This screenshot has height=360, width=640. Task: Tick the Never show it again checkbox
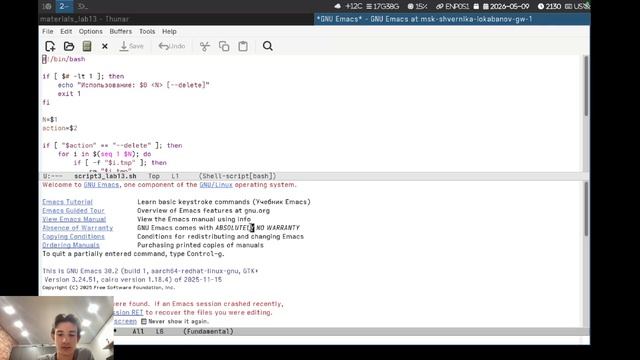pyautogui.click(x=144, y=321)
